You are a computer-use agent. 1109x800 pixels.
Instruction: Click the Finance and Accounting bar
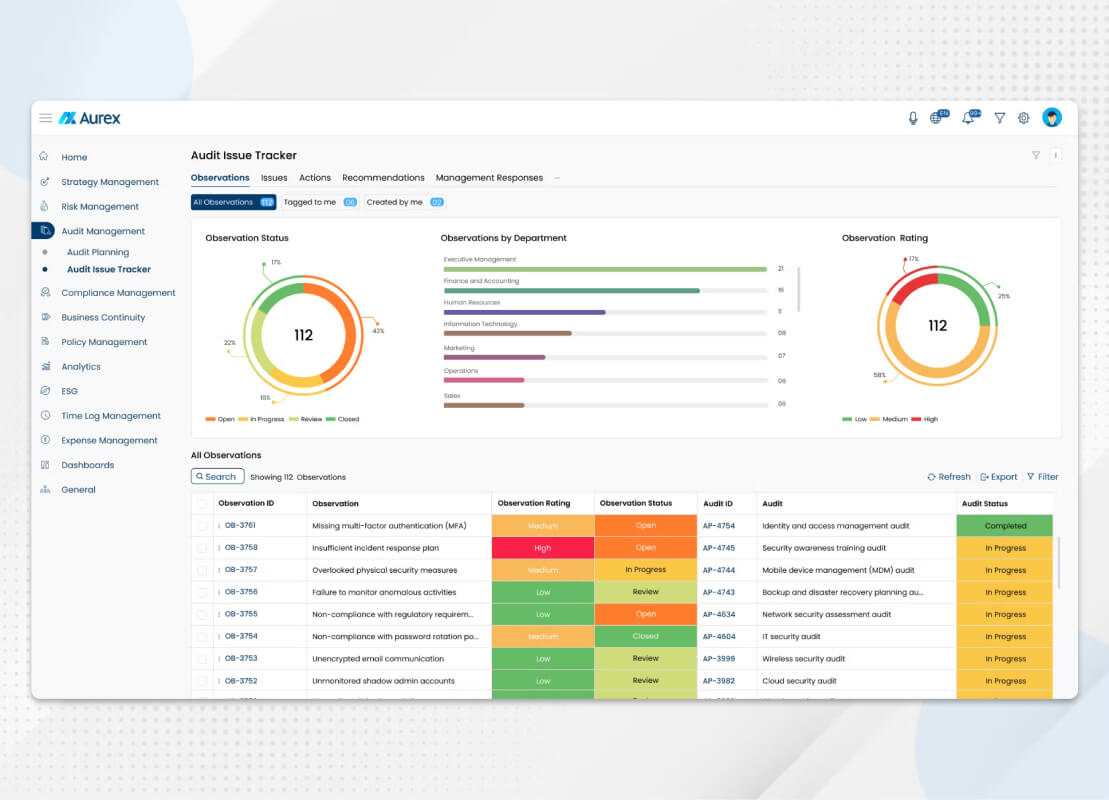(571, 291)
